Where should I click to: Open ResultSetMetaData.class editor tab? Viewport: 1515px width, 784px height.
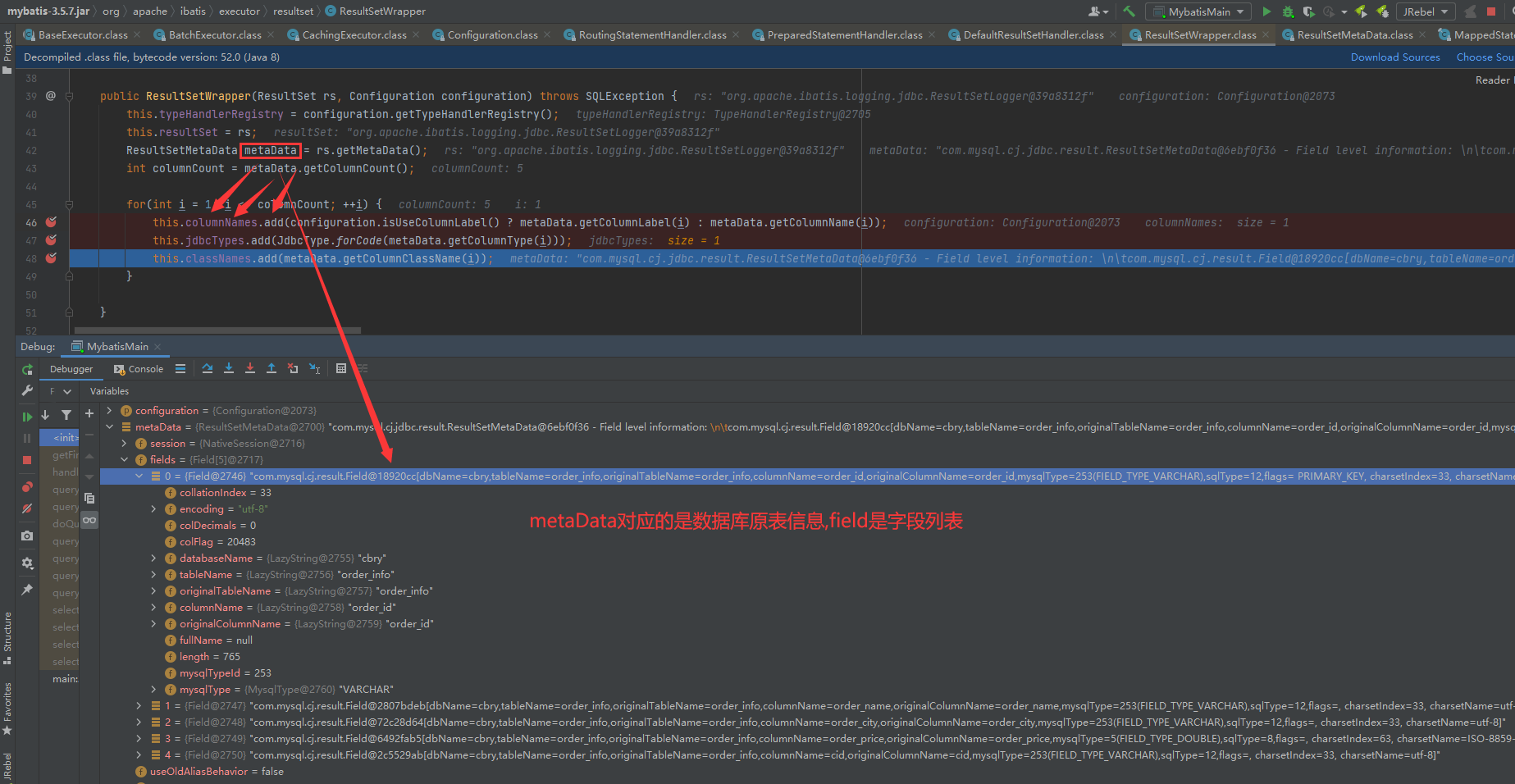tap(1354, 34)
